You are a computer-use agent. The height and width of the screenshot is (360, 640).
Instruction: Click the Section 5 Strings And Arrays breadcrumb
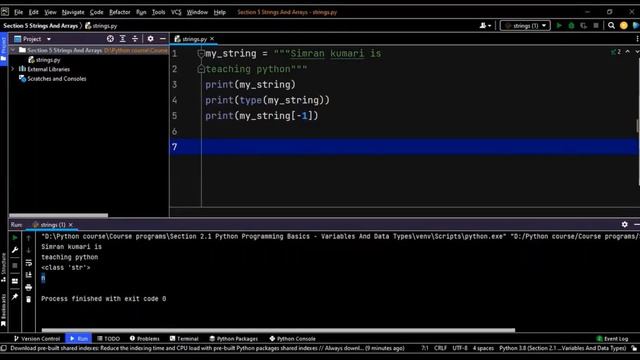(x=40, y=25)
